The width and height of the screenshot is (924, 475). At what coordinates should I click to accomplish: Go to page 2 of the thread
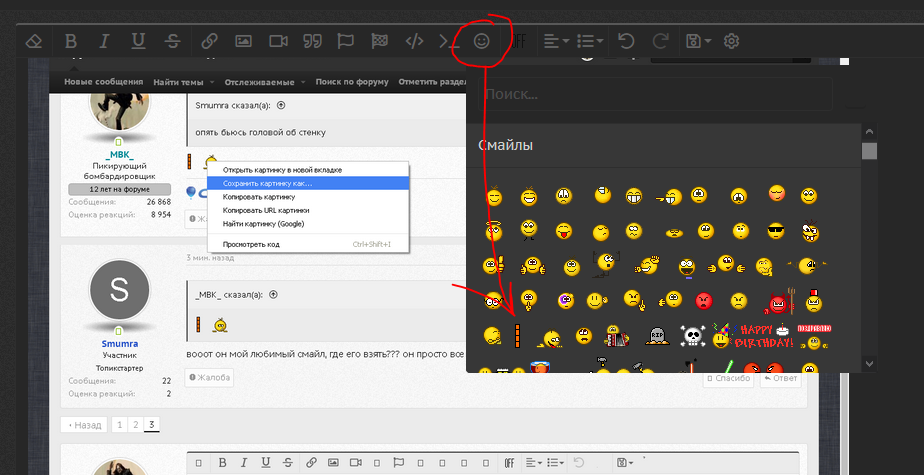tap(135, 425)
